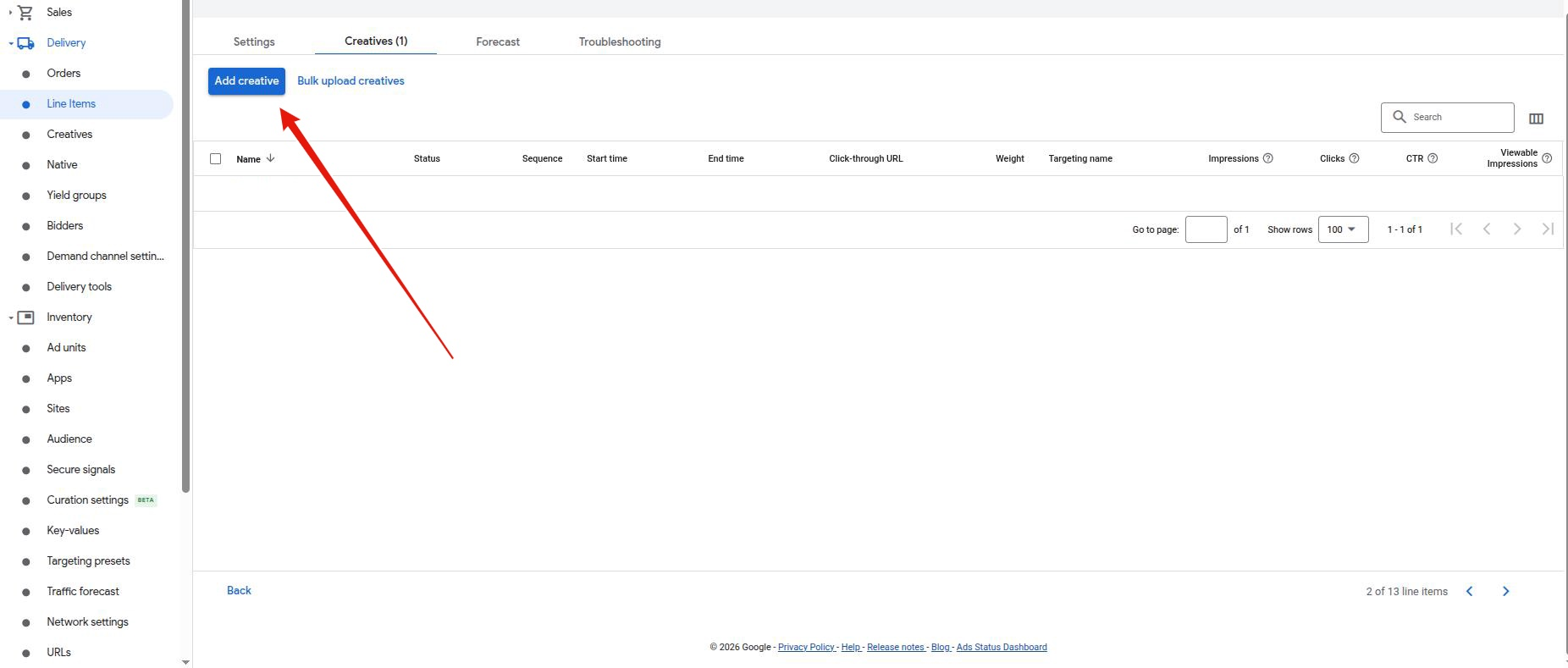Click the Go to page input field
1568x668 pixels.
point(1206,229)
